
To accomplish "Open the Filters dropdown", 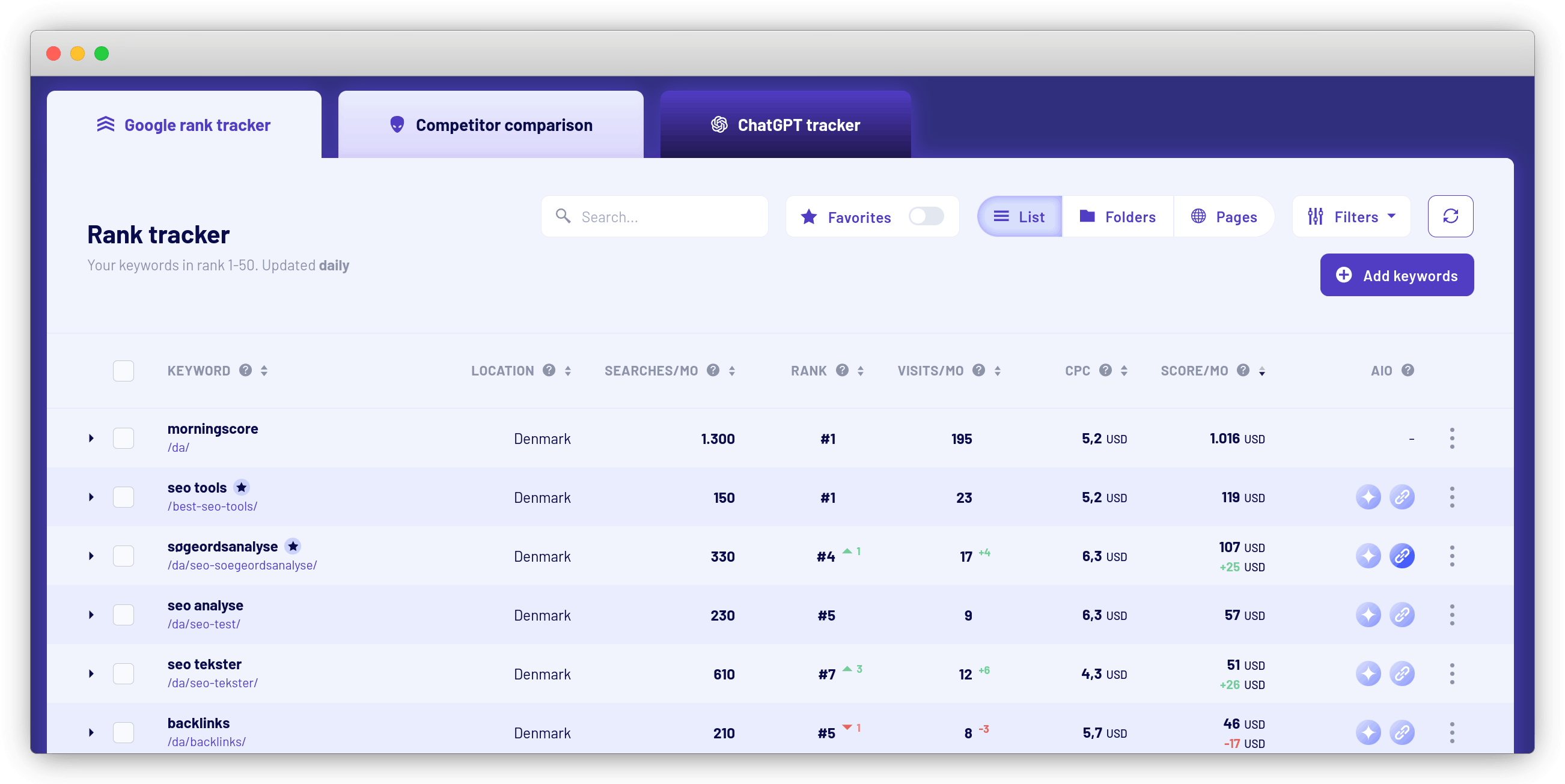I will 1351,216.
